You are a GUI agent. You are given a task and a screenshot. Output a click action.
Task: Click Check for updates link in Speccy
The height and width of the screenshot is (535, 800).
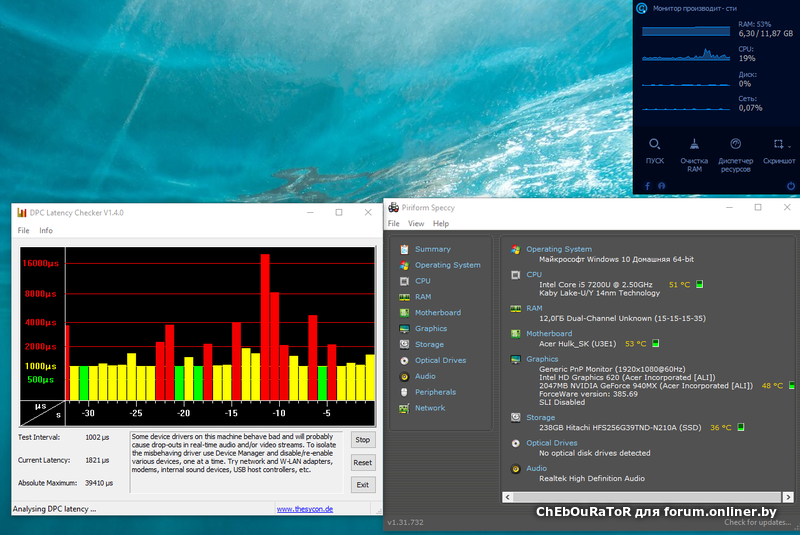760,522
